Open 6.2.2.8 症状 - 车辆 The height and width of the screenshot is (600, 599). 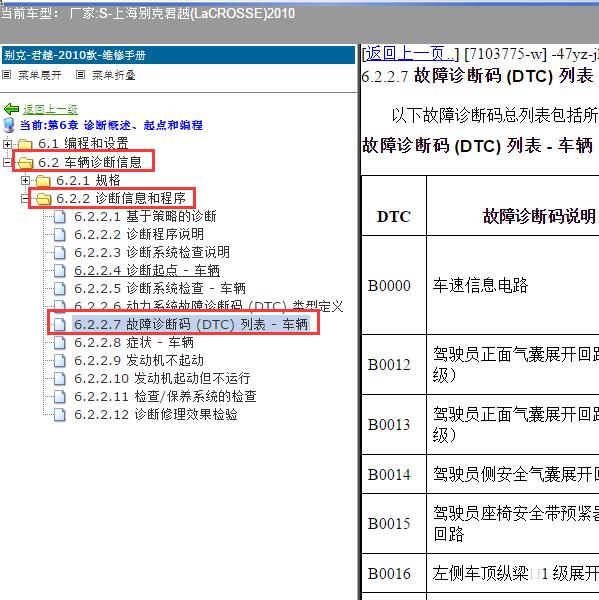click(x=134, y=342)
